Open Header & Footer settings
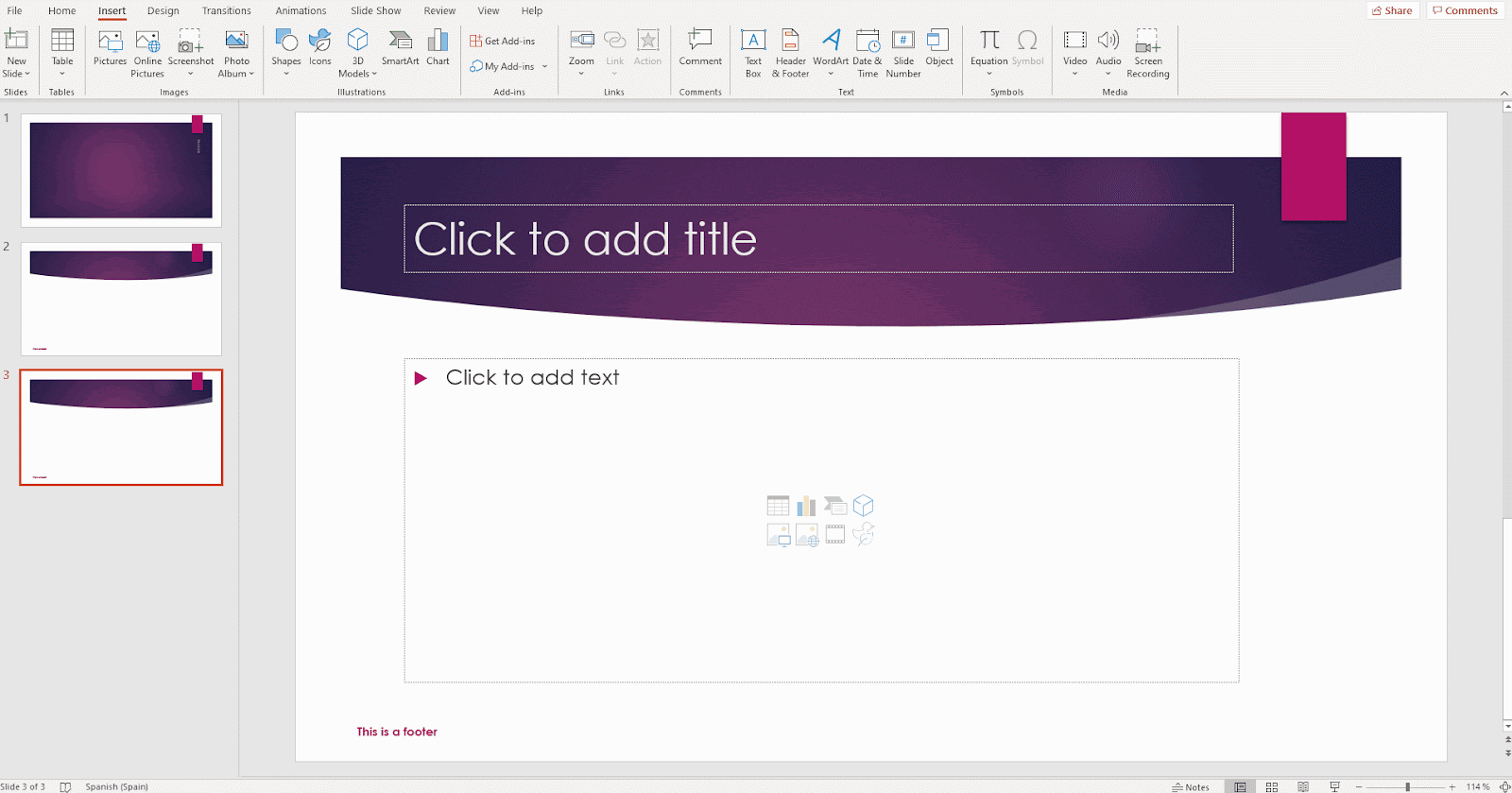 point(791,54)
